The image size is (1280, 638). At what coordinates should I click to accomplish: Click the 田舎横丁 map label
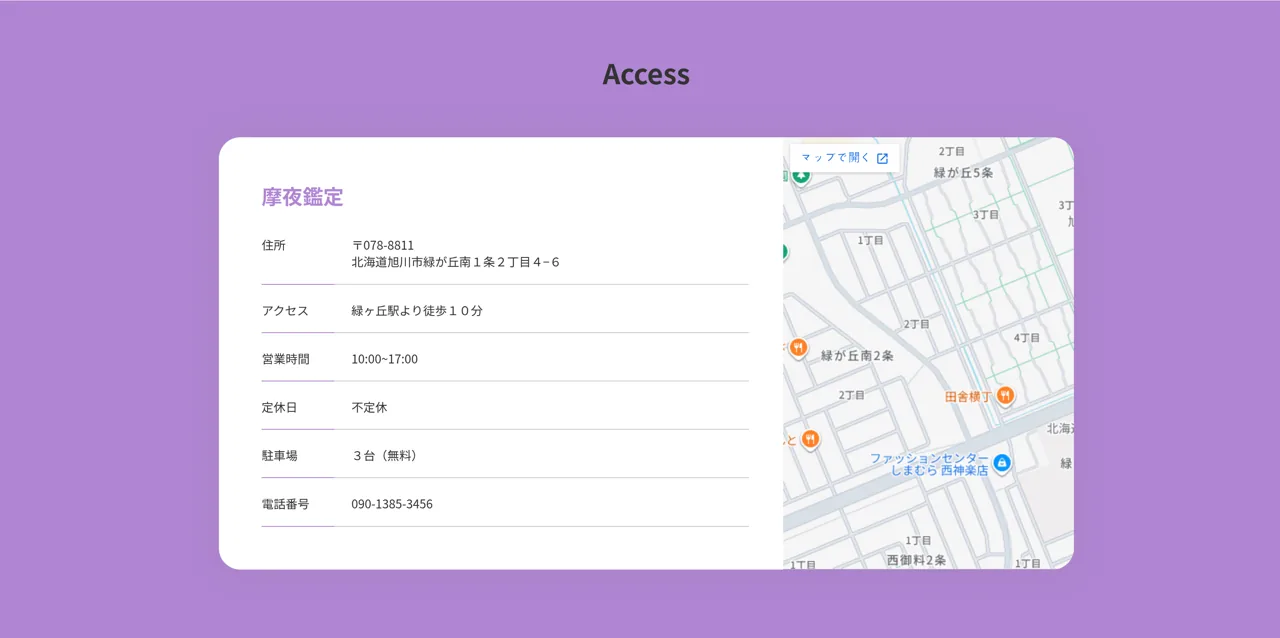pyautogui.click(x=968, y=397)
